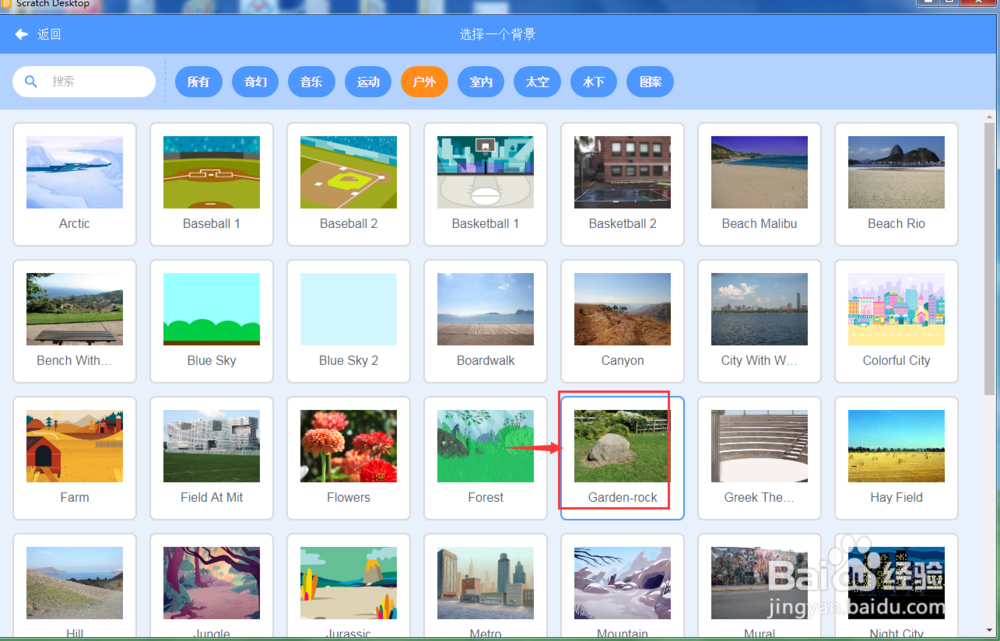Select the Hill backdrop thumbnail
The image size is (1000, 641).
click(75, 583)
